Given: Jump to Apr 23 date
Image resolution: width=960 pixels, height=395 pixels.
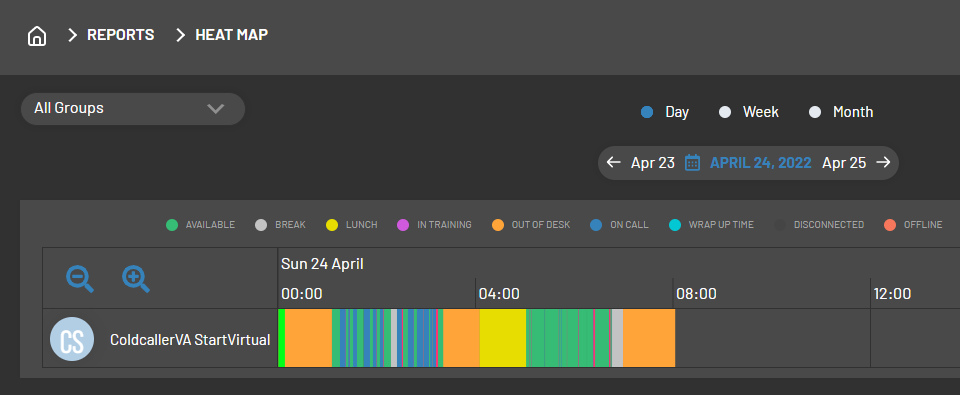Looking at the screenshot, I should (x=653, y=163).
